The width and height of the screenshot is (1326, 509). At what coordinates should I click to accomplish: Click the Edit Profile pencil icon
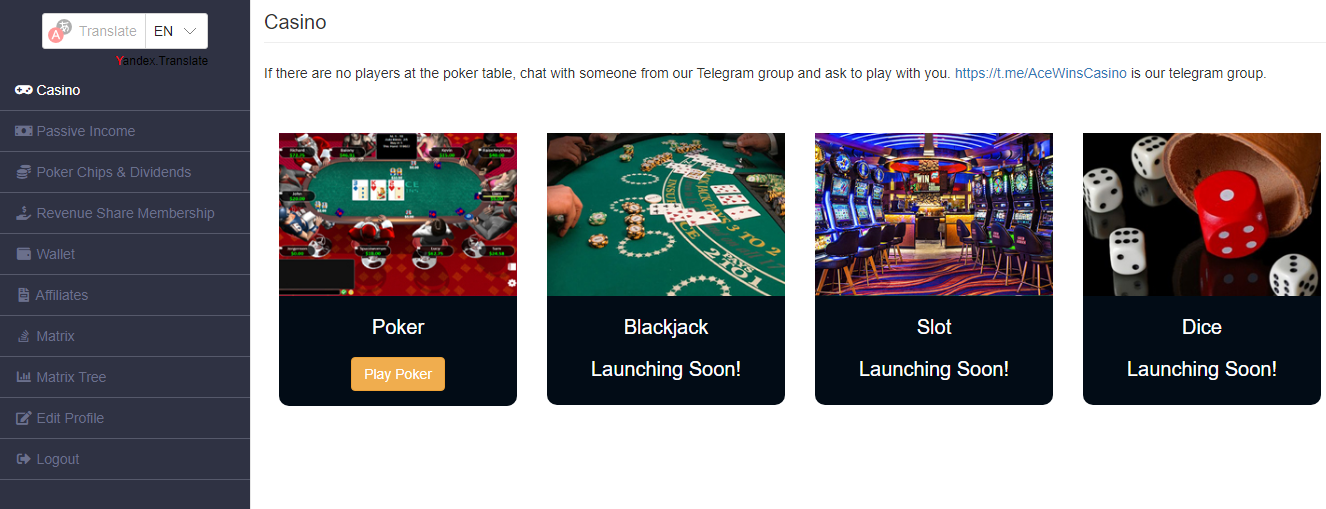pyautogui.click(x=24, y=418)
